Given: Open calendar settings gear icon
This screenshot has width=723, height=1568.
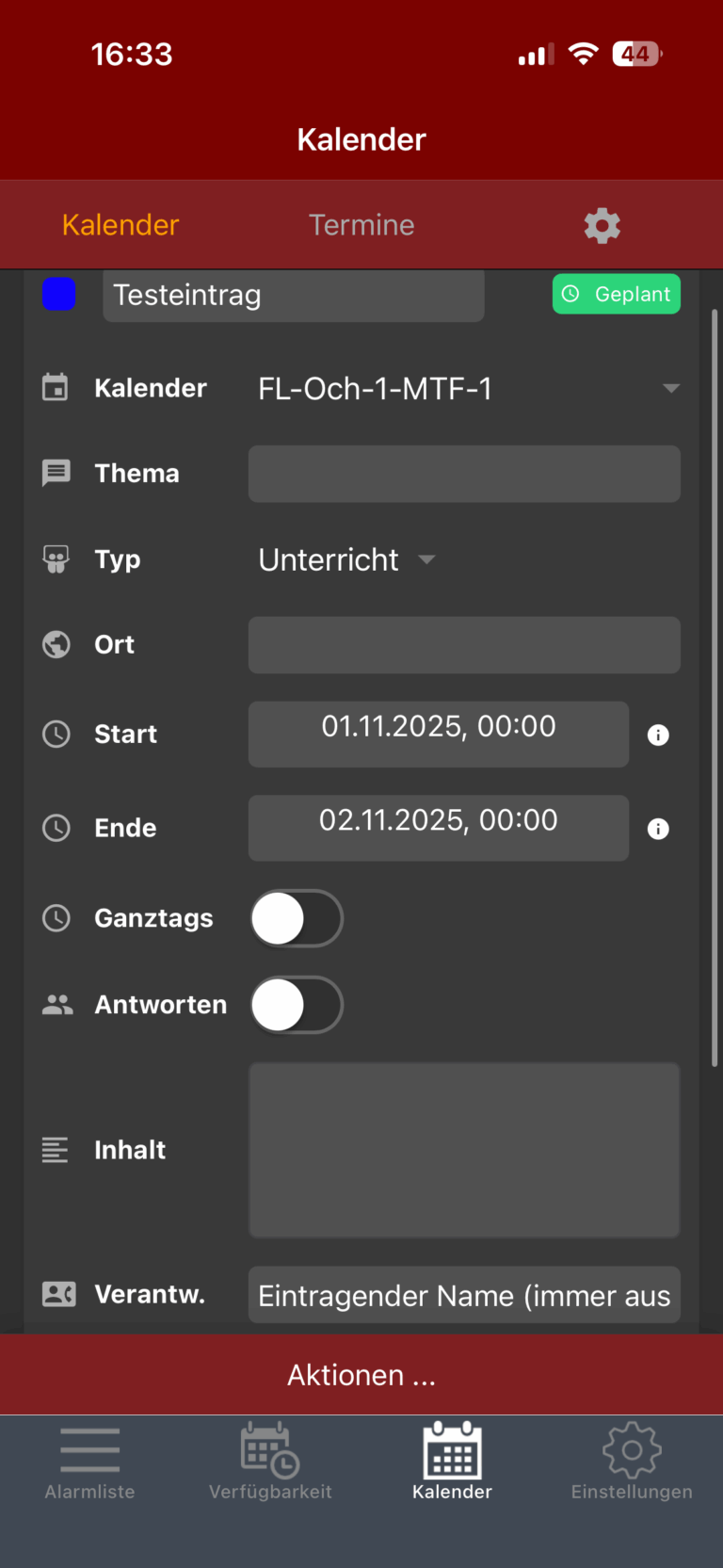Looking at the screenshot, I should pos(602,226).
